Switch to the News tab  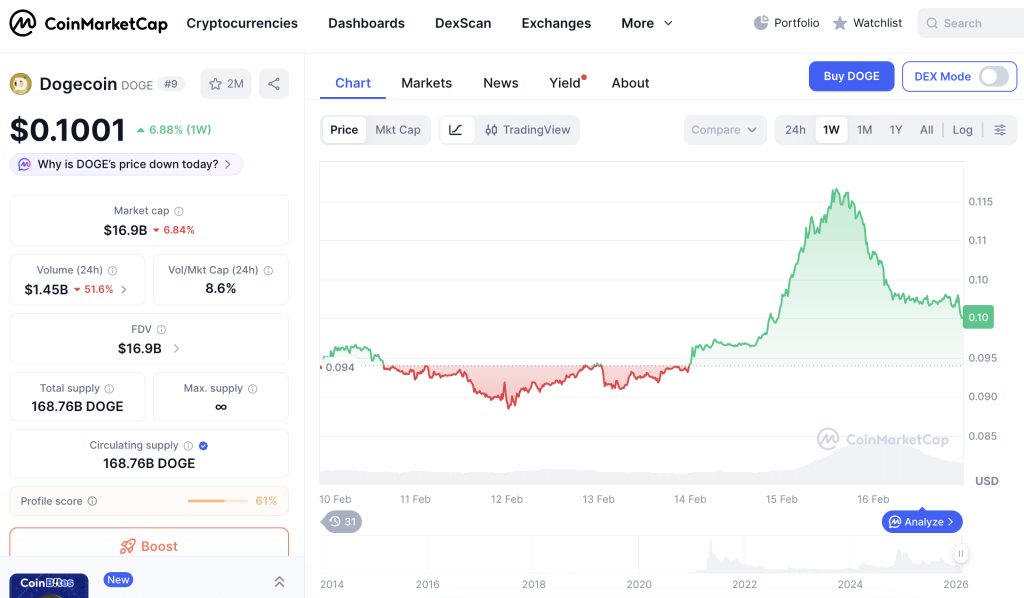click(x=501, y=83)
